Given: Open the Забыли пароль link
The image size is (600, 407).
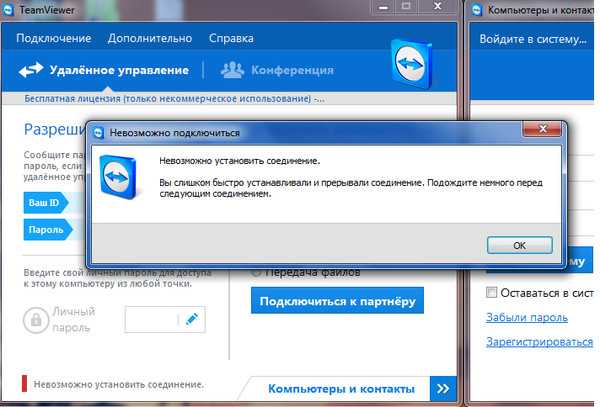Looking at the screenshot, I should click(527, 317).
